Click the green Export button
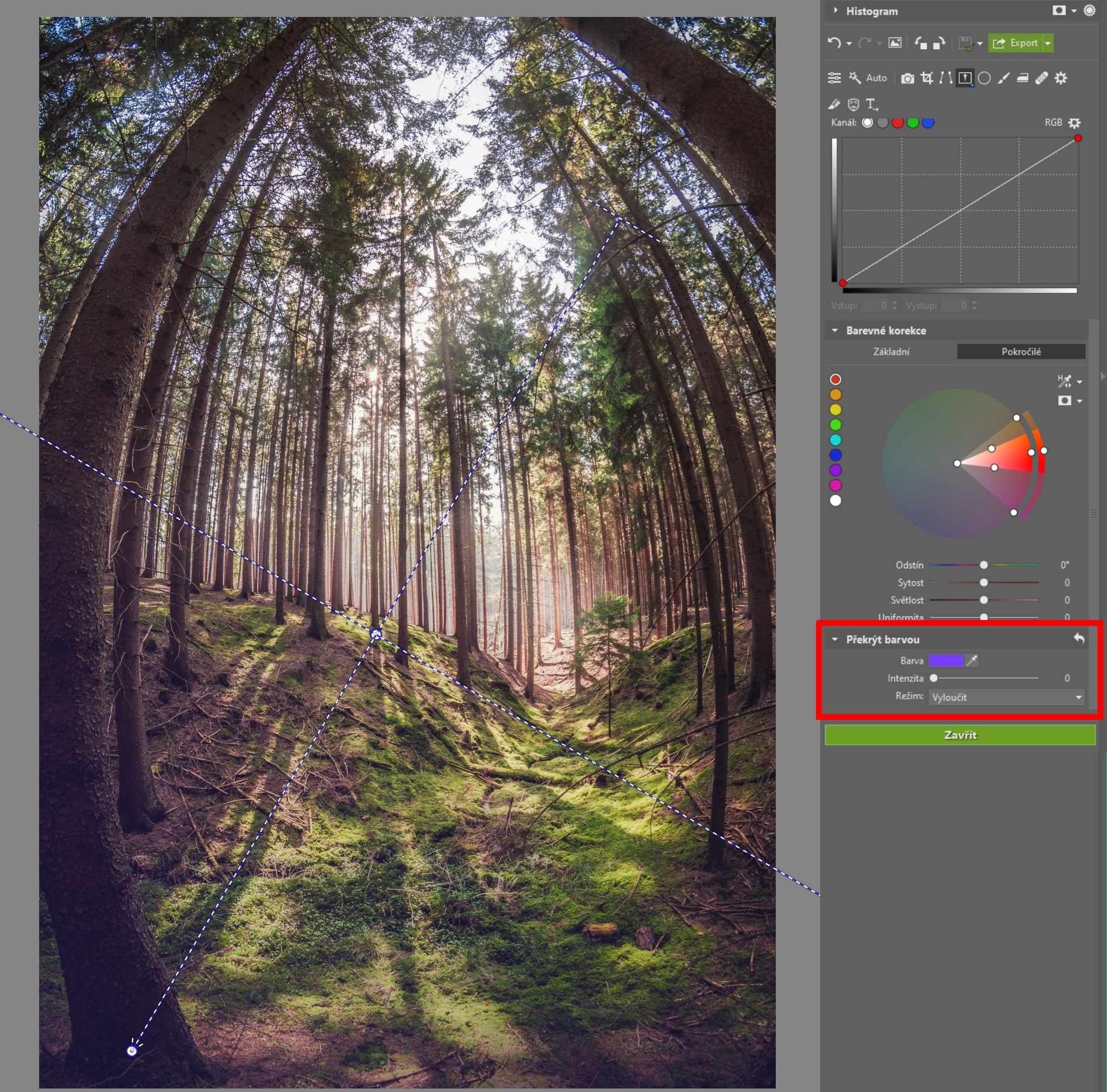The width and height of the screenshot is (1107, 1092). point(1015,43)
